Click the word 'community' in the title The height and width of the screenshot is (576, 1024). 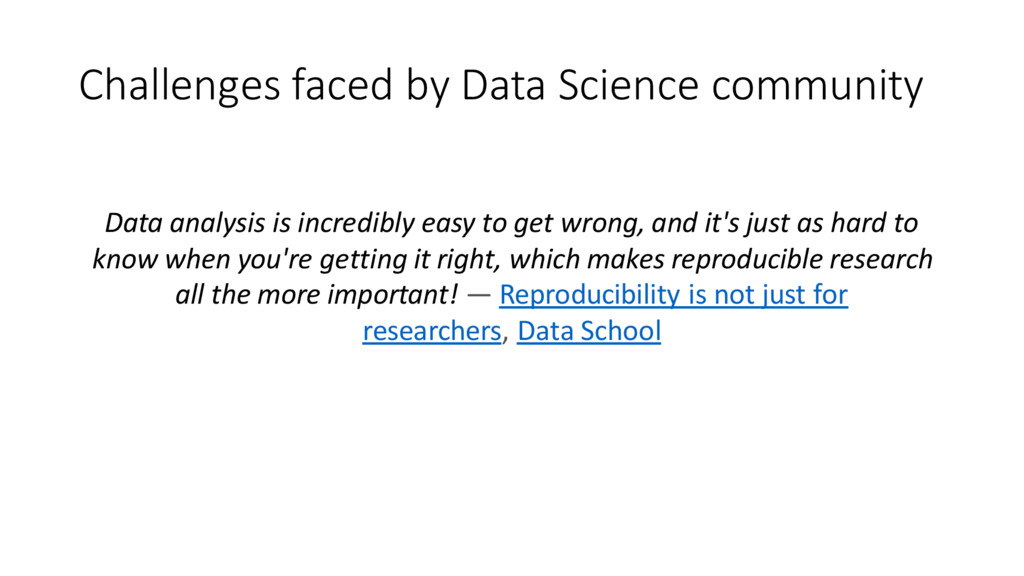[x=817, y=86]
